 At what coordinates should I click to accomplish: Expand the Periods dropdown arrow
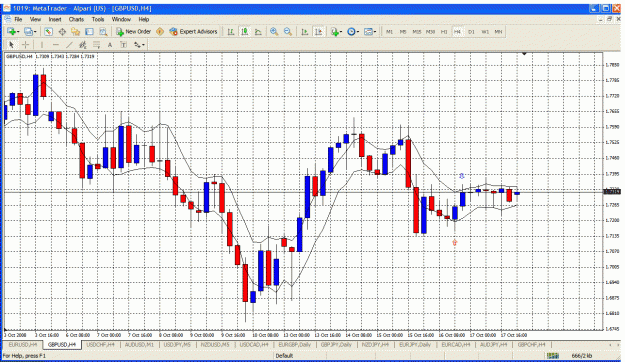pyautogui.click(x=358, y=32)
